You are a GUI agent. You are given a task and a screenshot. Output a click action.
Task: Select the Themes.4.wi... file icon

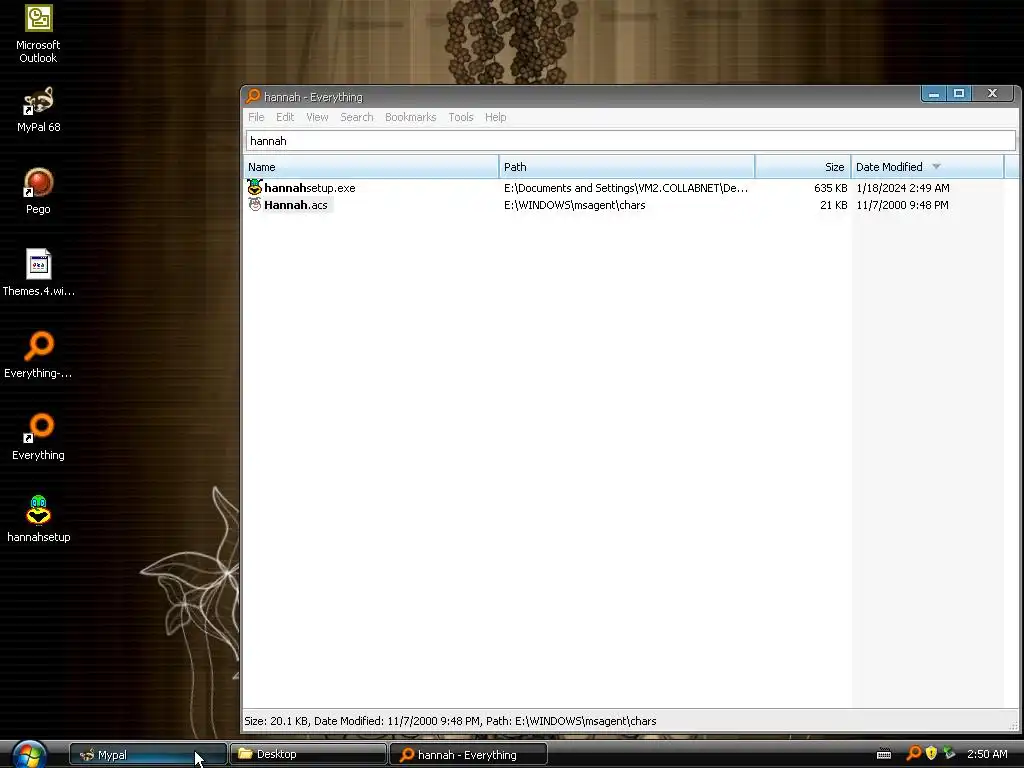coord(39,273)
